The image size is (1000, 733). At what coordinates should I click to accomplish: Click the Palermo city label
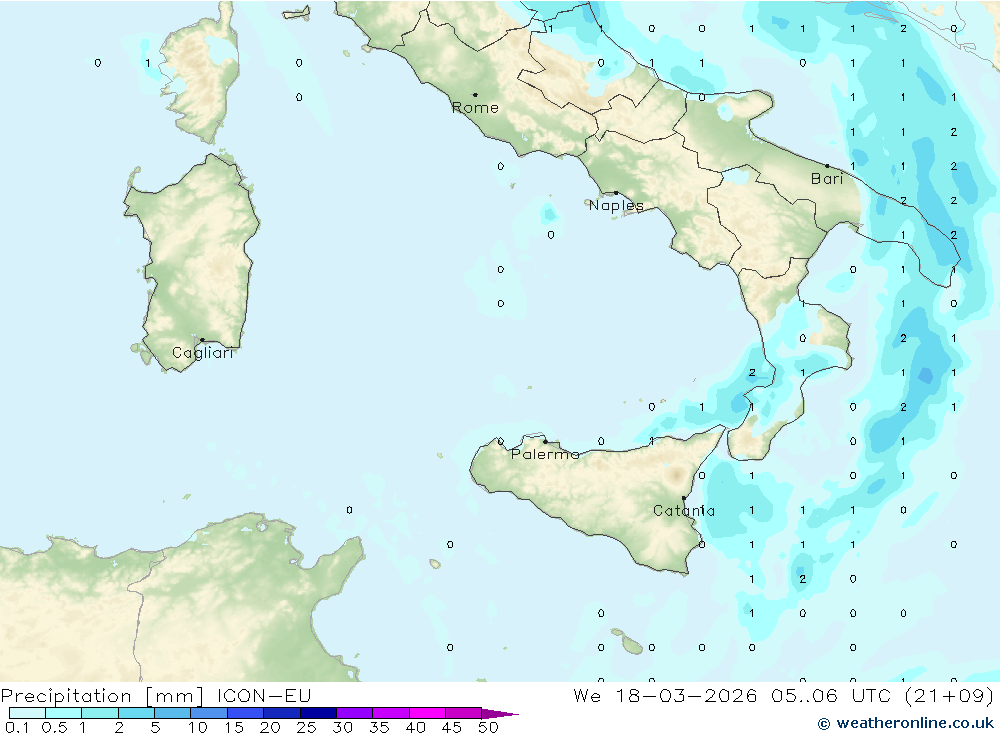pyautogui.click(x=545, y=454)
